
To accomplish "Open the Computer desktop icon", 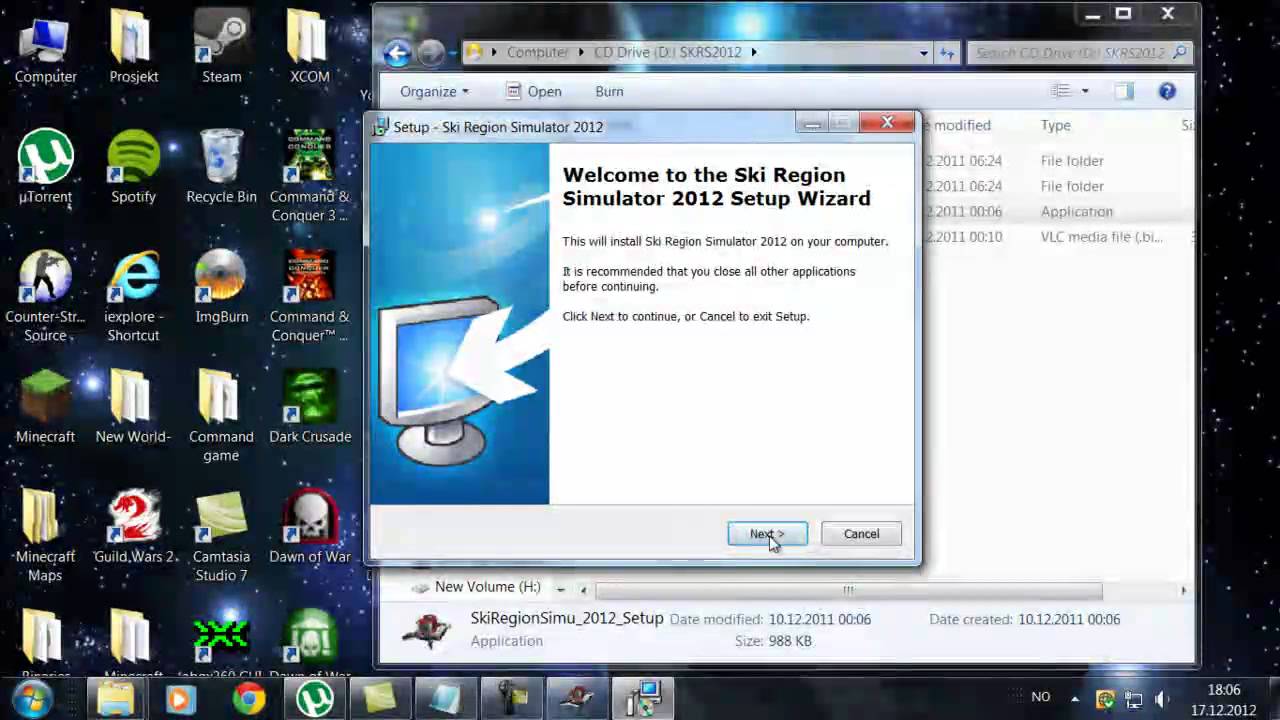I will (x=45, y=46).
